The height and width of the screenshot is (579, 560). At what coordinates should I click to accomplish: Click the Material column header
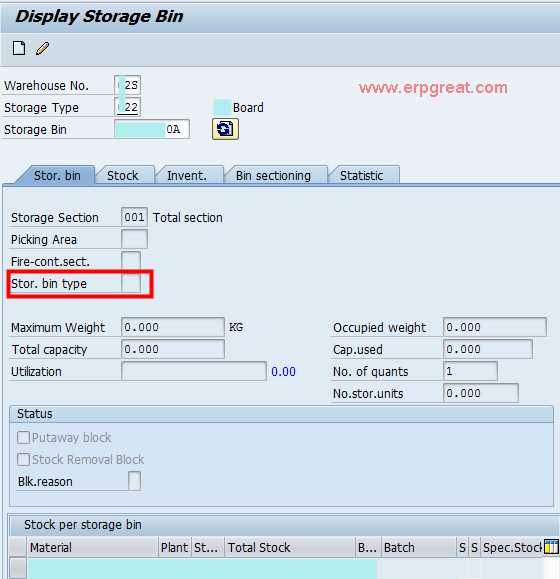click(x=93, y=547)
